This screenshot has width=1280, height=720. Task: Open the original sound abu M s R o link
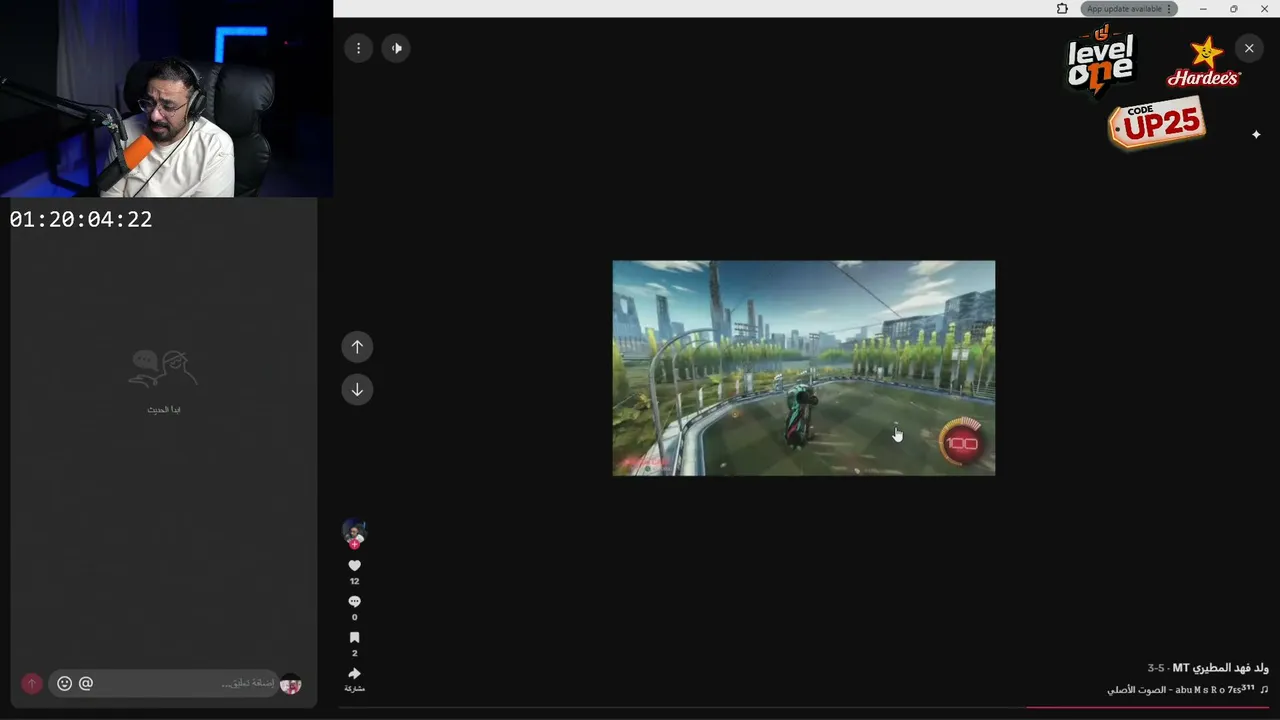(x=1181, y=690)
